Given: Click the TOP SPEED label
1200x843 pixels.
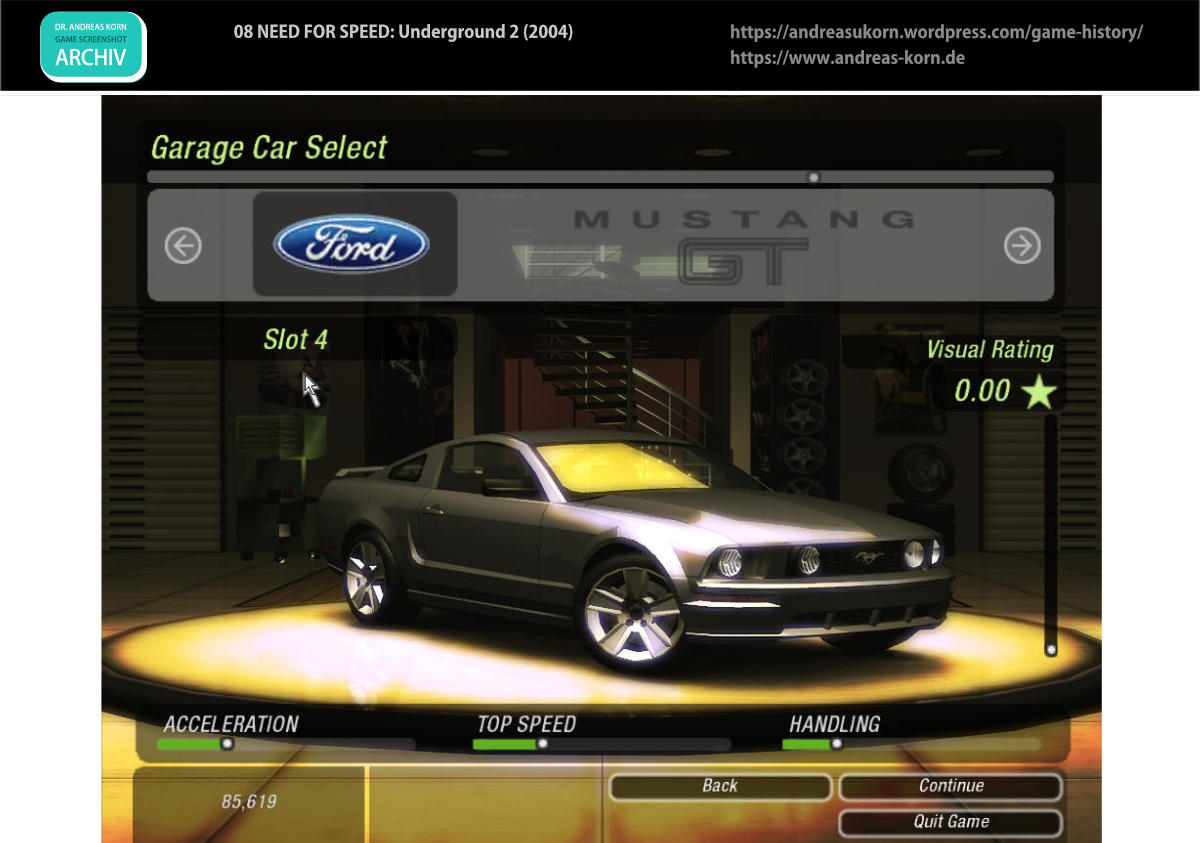Looking at the screenshot, I should (x=526, y=724).
